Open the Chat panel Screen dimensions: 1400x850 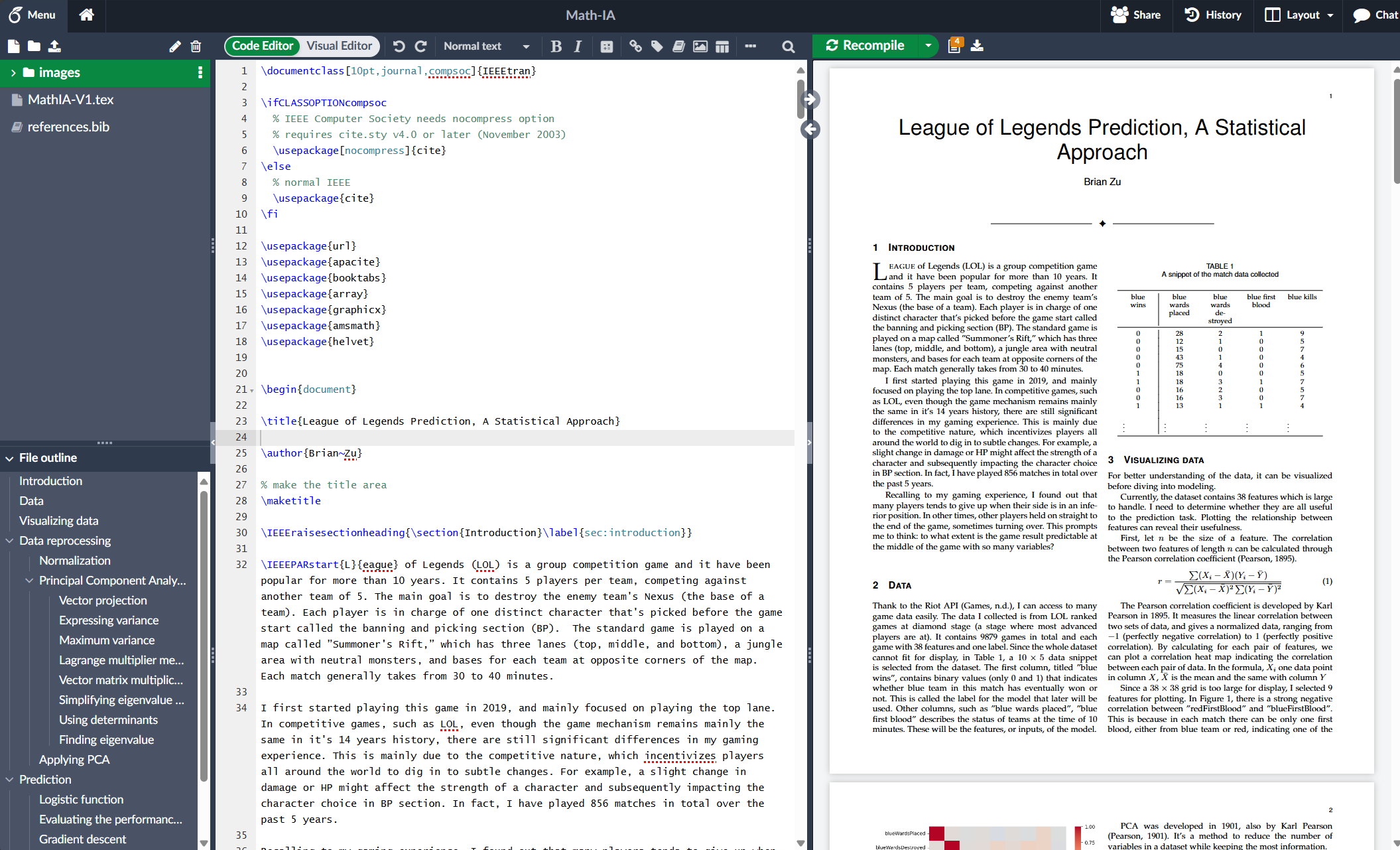1375,15
